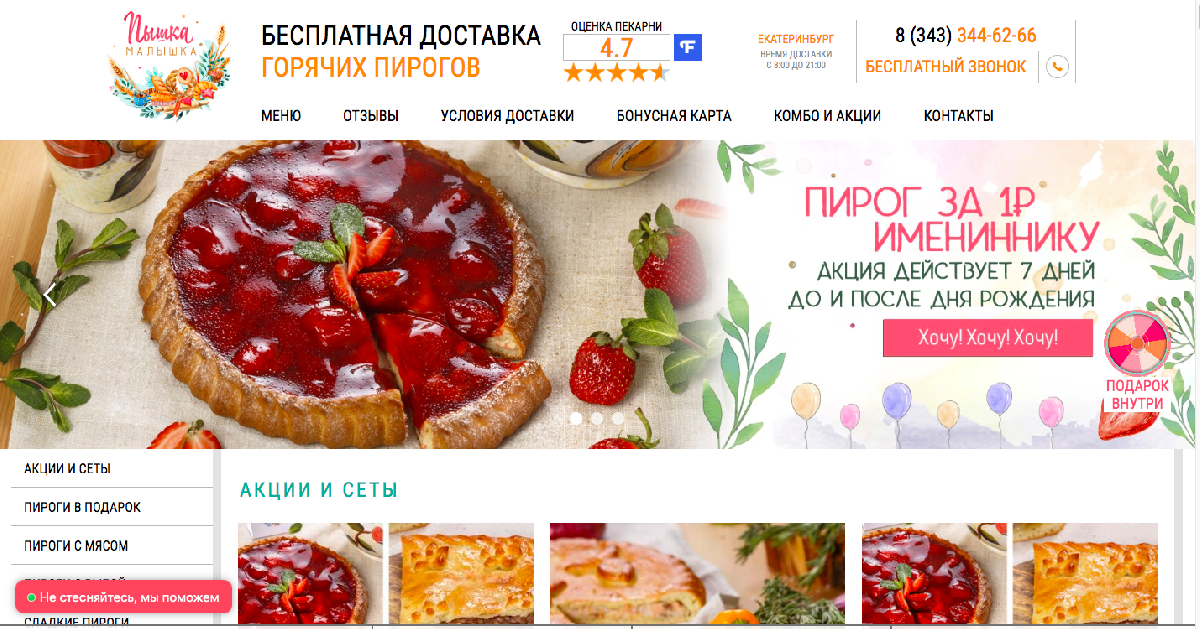Show previous slide with left arrow
The image size is (1200, 629).
(50, 294)
